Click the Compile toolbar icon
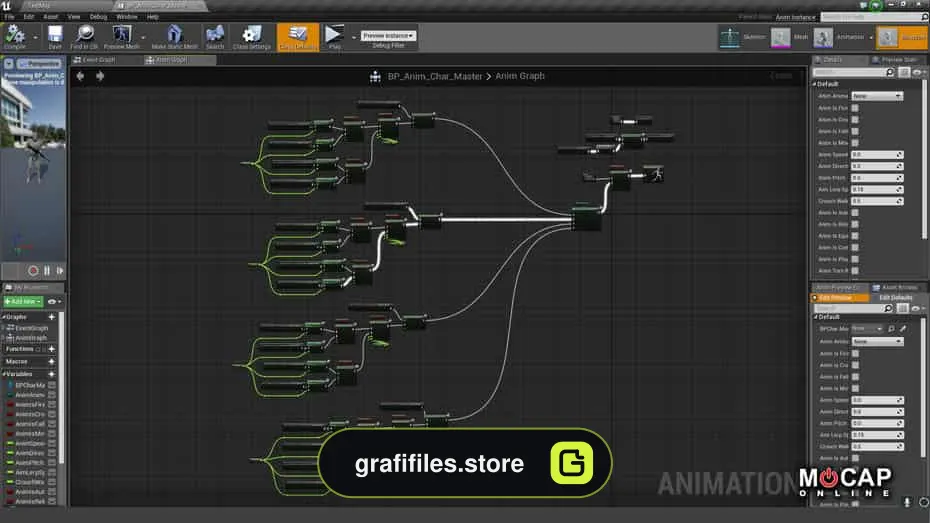The height and width of the screenshot is (523, 930). click(14, 34)
